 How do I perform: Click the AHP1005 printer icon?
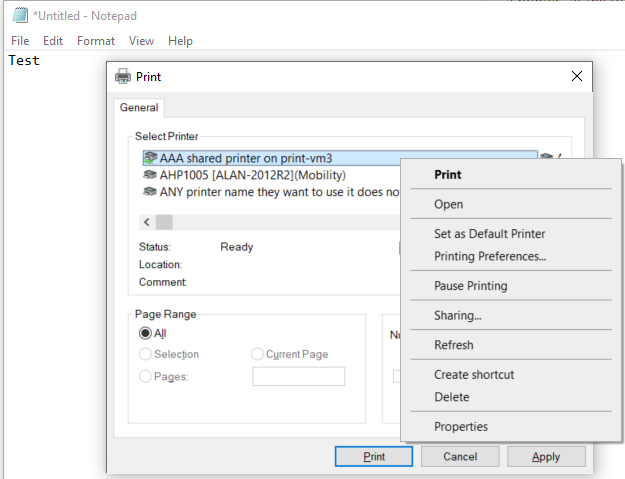click(x=150, y=175)
